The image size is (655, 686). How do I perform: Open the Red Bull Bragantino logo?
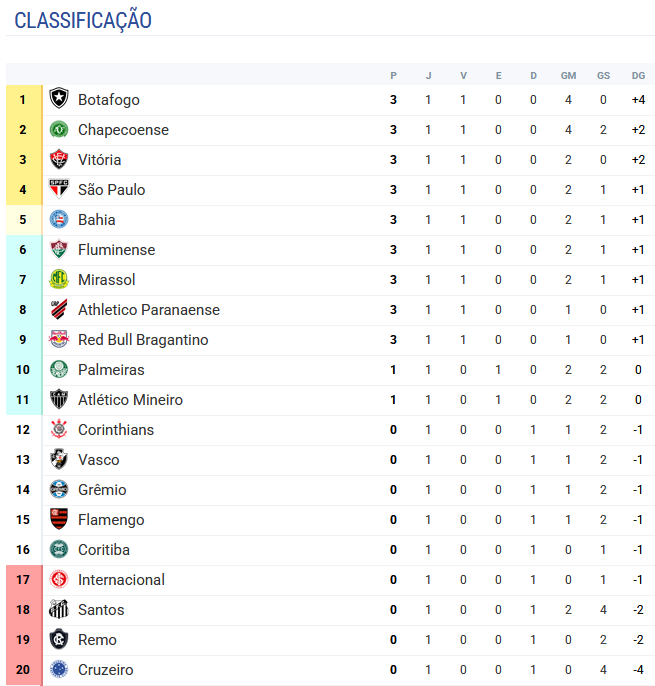click(x=59, y=340)
